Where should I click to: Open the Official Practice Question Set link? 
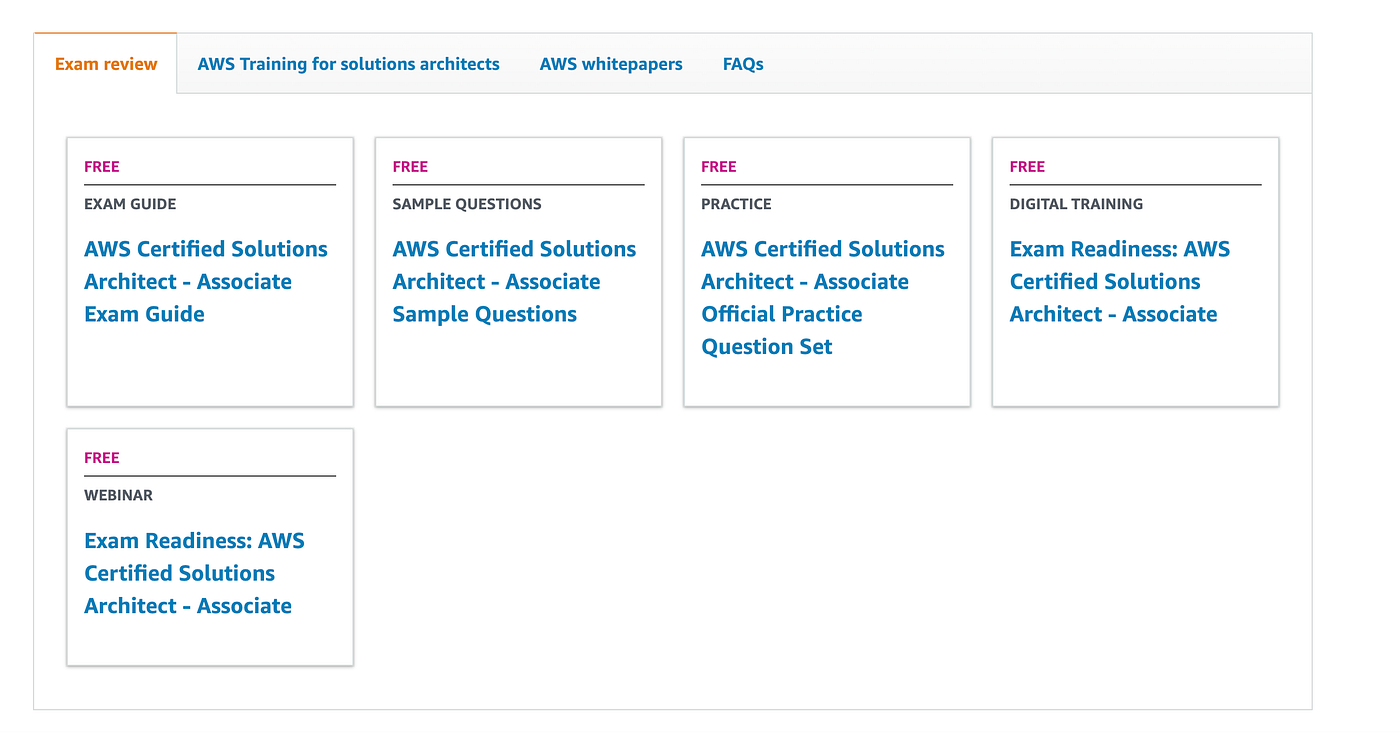tap(822, 297)
